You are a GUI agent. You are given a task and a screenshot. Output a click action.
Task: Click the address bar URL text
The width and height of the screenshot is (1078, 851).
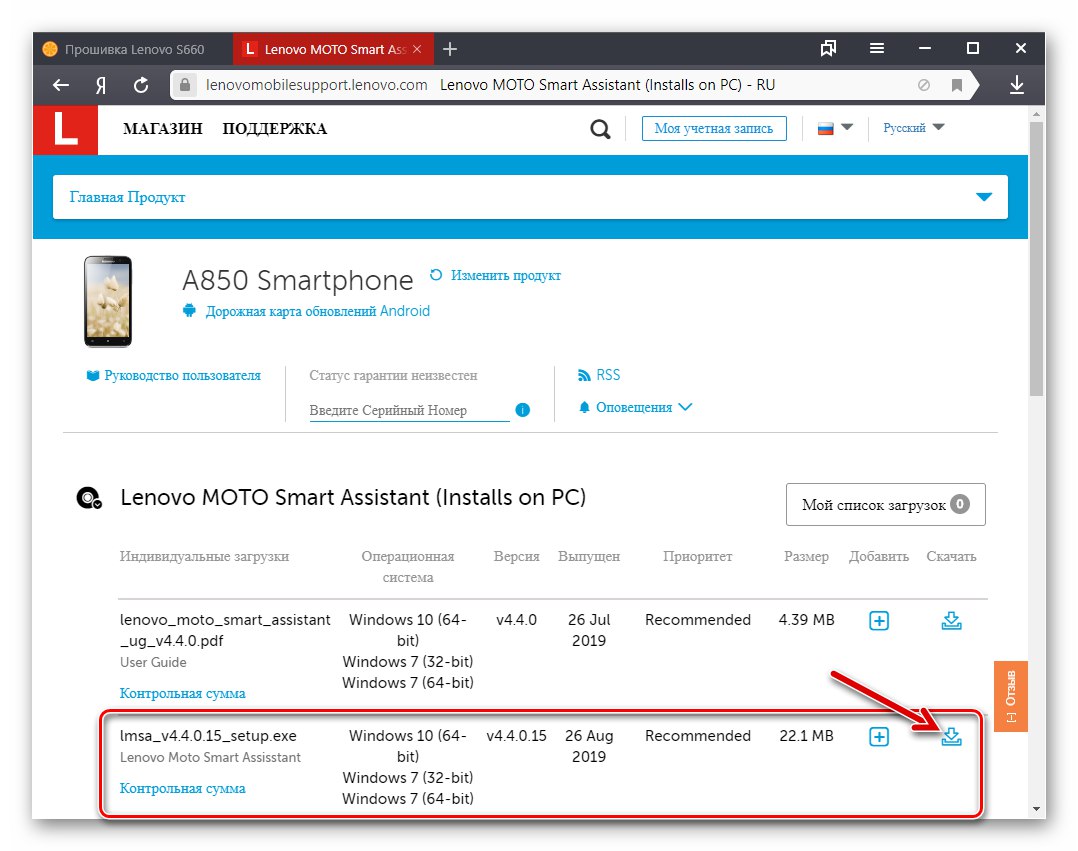click(x=316, y=85)
